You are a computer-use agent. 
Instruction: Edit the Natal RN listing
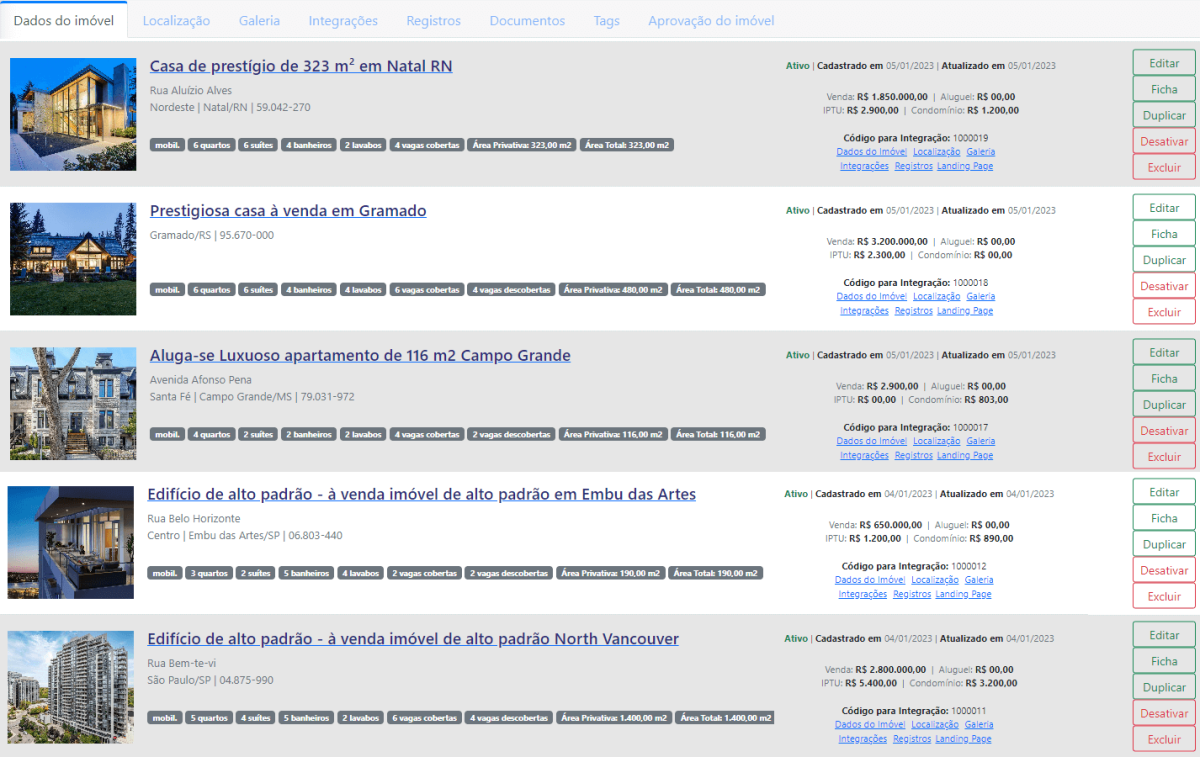click(1164, 63)
